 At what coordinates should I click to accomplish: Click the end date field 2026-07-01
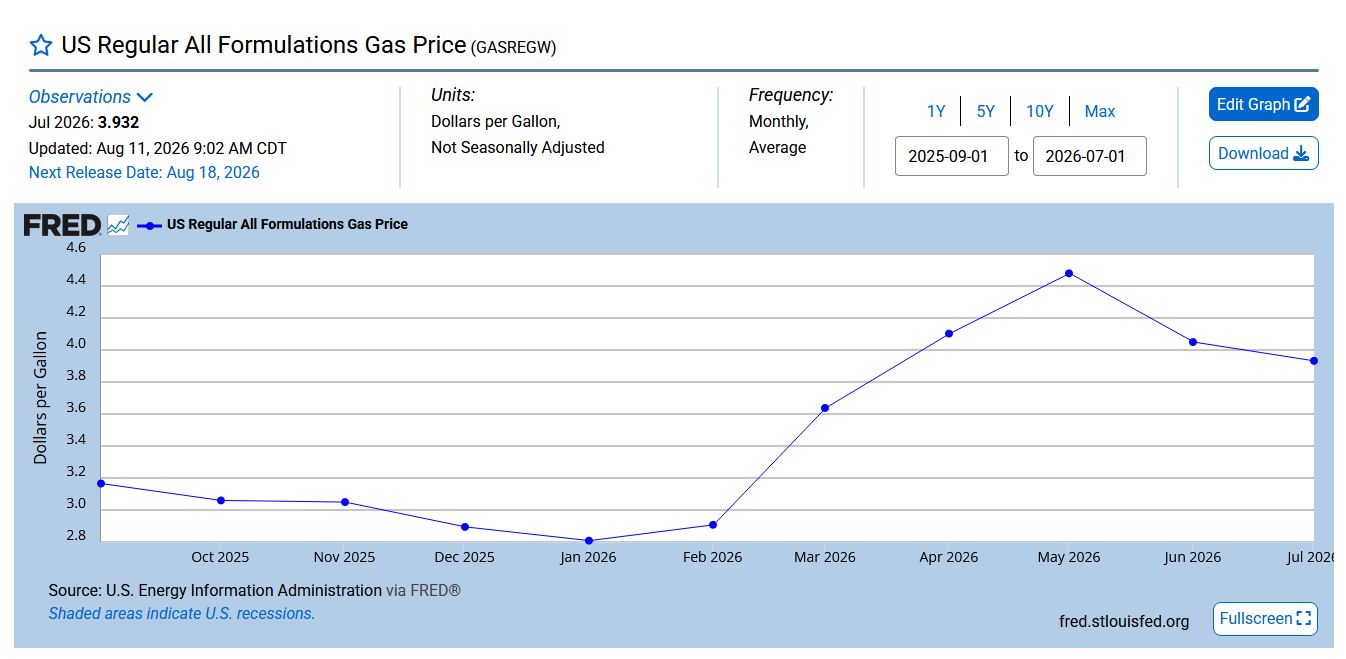[1090, 156]
